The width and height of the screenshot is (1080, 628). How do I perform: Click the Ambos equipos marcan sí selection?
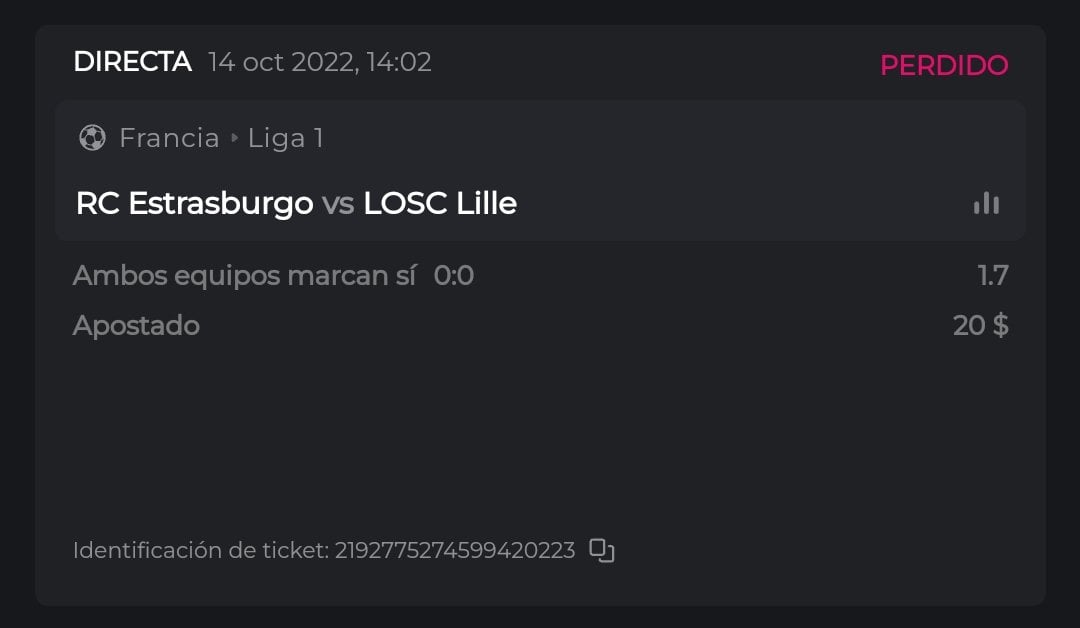244,276
